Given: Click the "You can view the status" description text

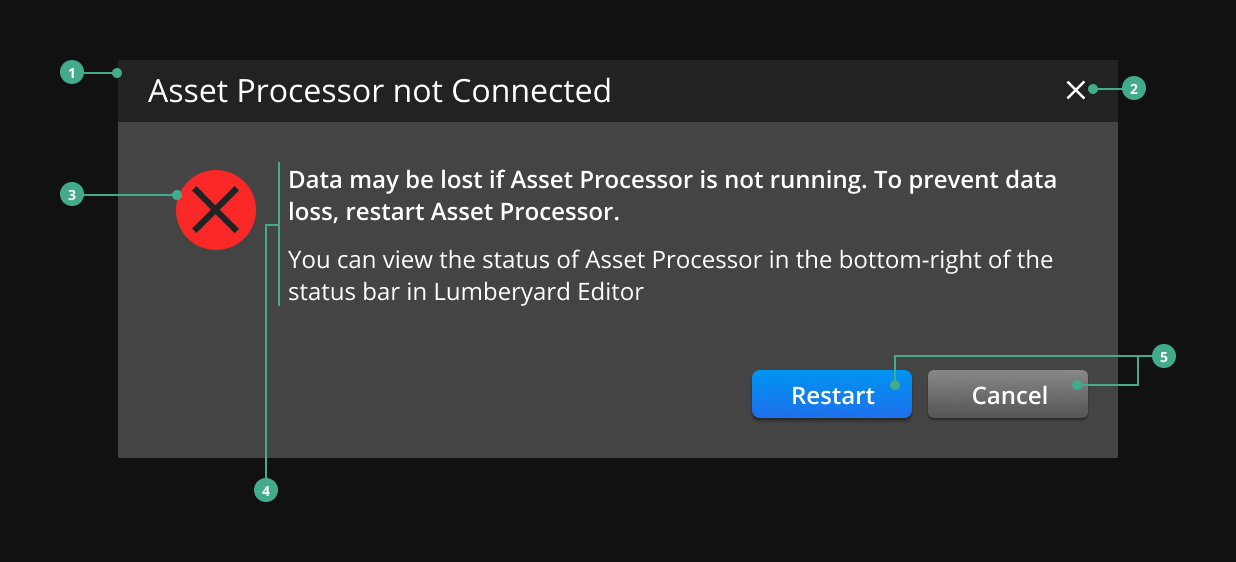Looking at the screenshot, I should (x=670, y=261).
